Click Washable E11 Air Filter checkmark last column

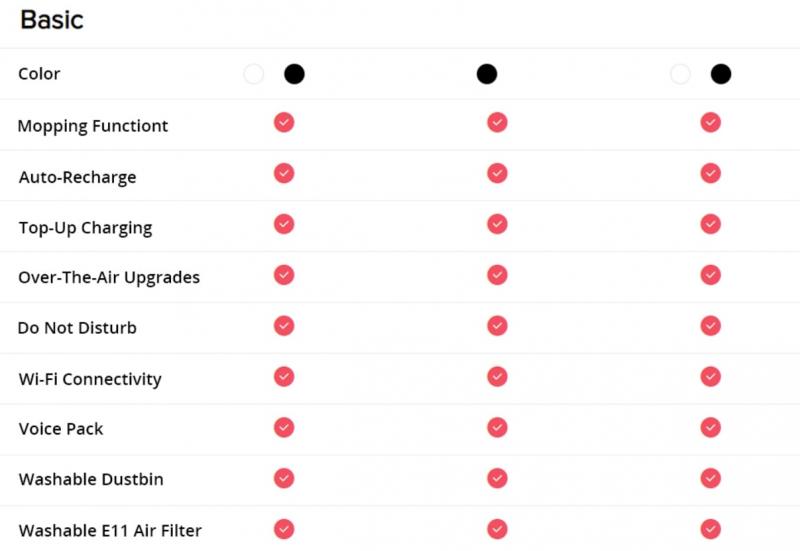click(711, 529)
